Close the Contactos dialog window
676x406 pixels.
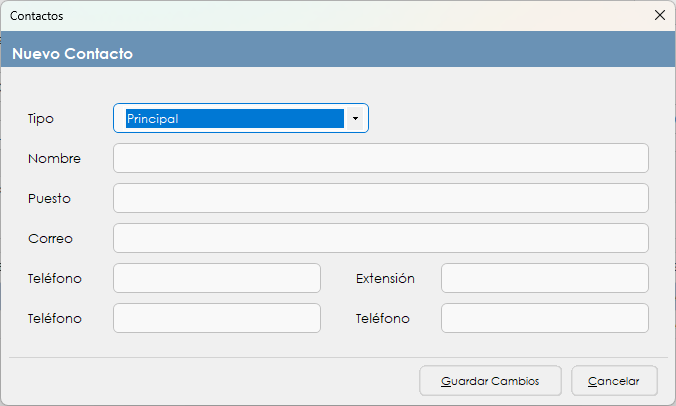659,15
